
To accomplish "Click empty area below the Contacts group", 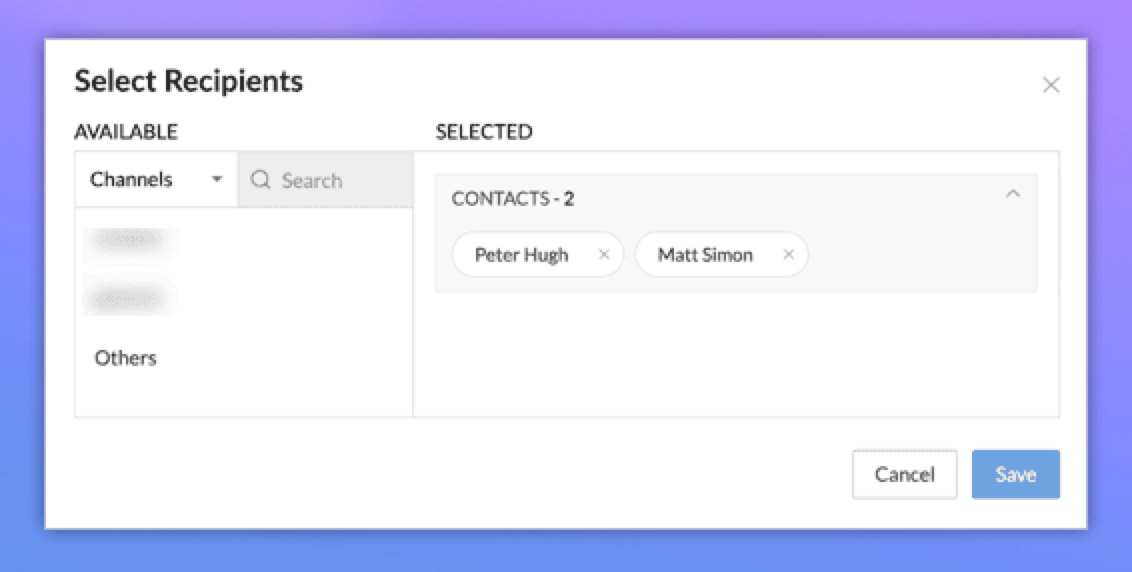I will pos(736,355).
